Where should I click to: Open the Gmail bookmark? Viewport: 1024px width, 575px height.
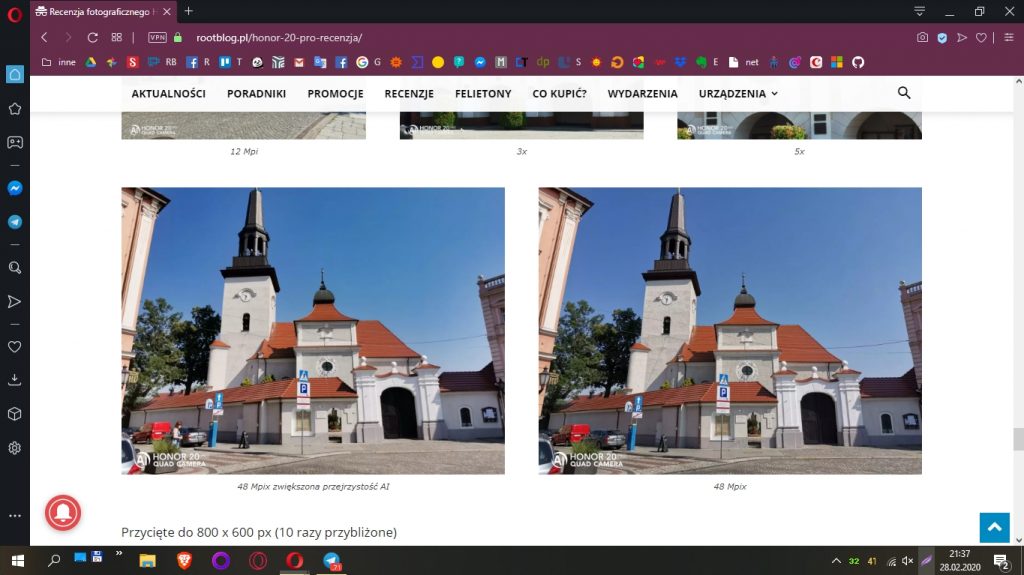pyautogui.click(x=299, y=62)
